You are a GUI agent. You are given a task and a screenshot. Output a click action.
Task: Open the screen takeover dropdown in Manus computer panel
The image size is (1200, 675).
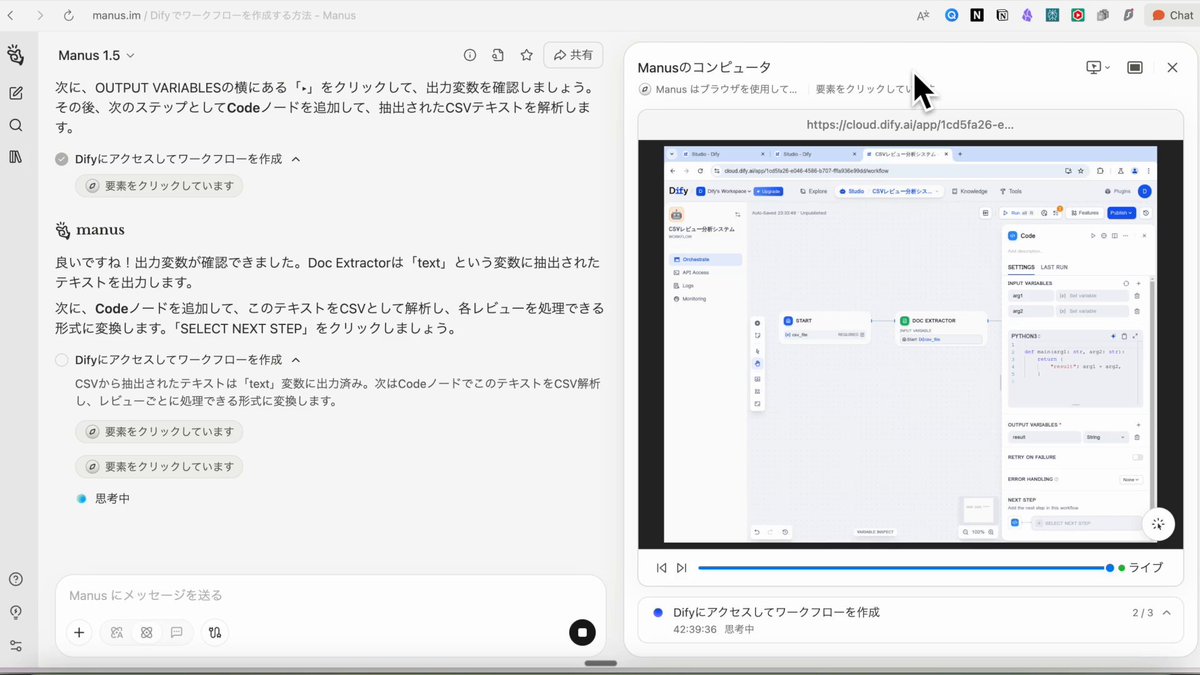[1098, 67]
